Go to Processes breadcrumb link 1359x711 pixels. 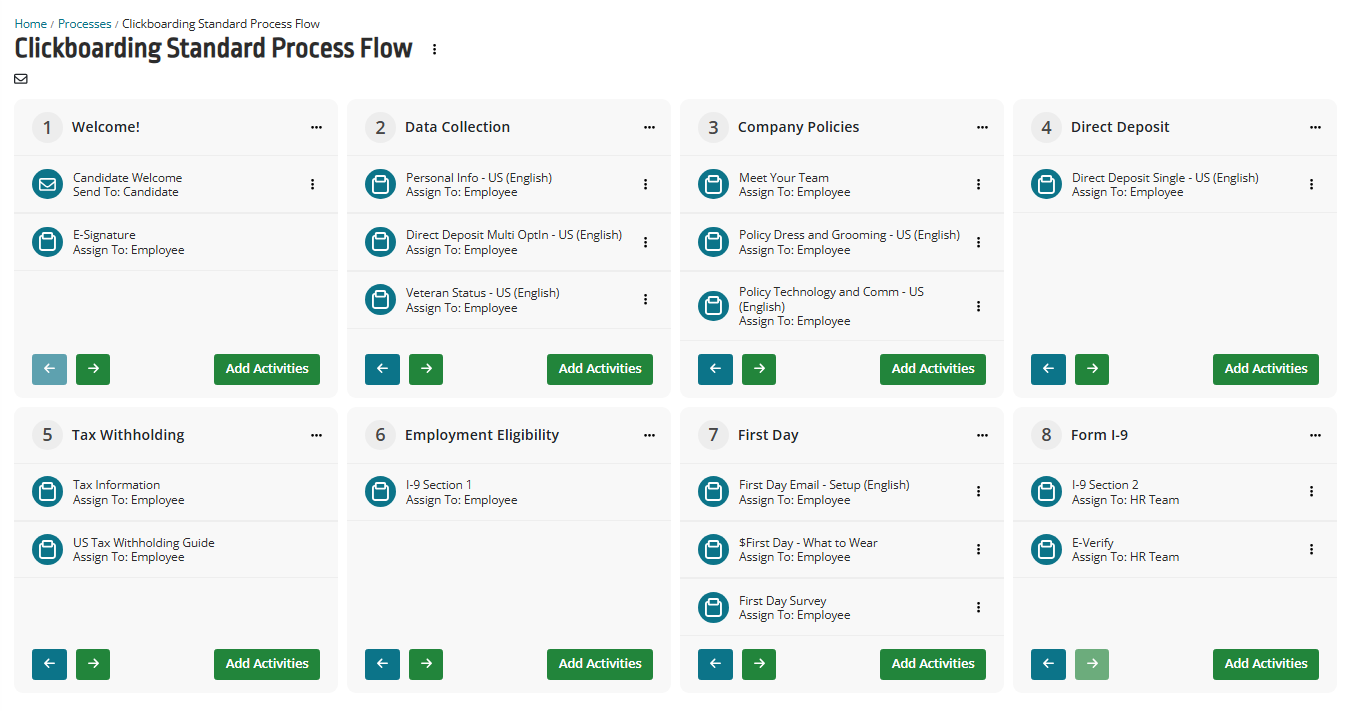click(x=85, y=24)
